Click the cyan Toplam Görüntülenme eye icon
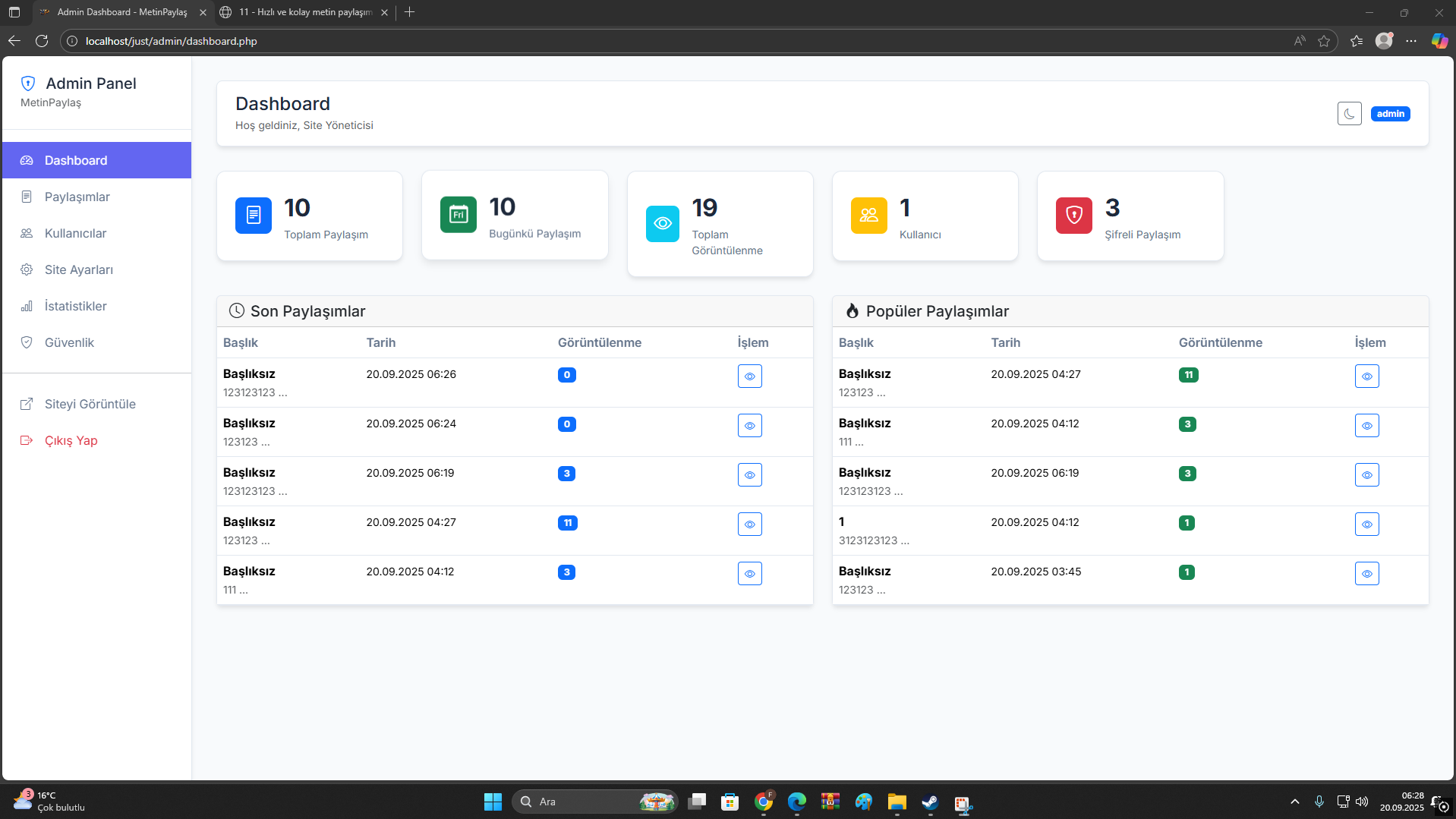Viewport: 1456px width, 819px height. pos(663,223)
